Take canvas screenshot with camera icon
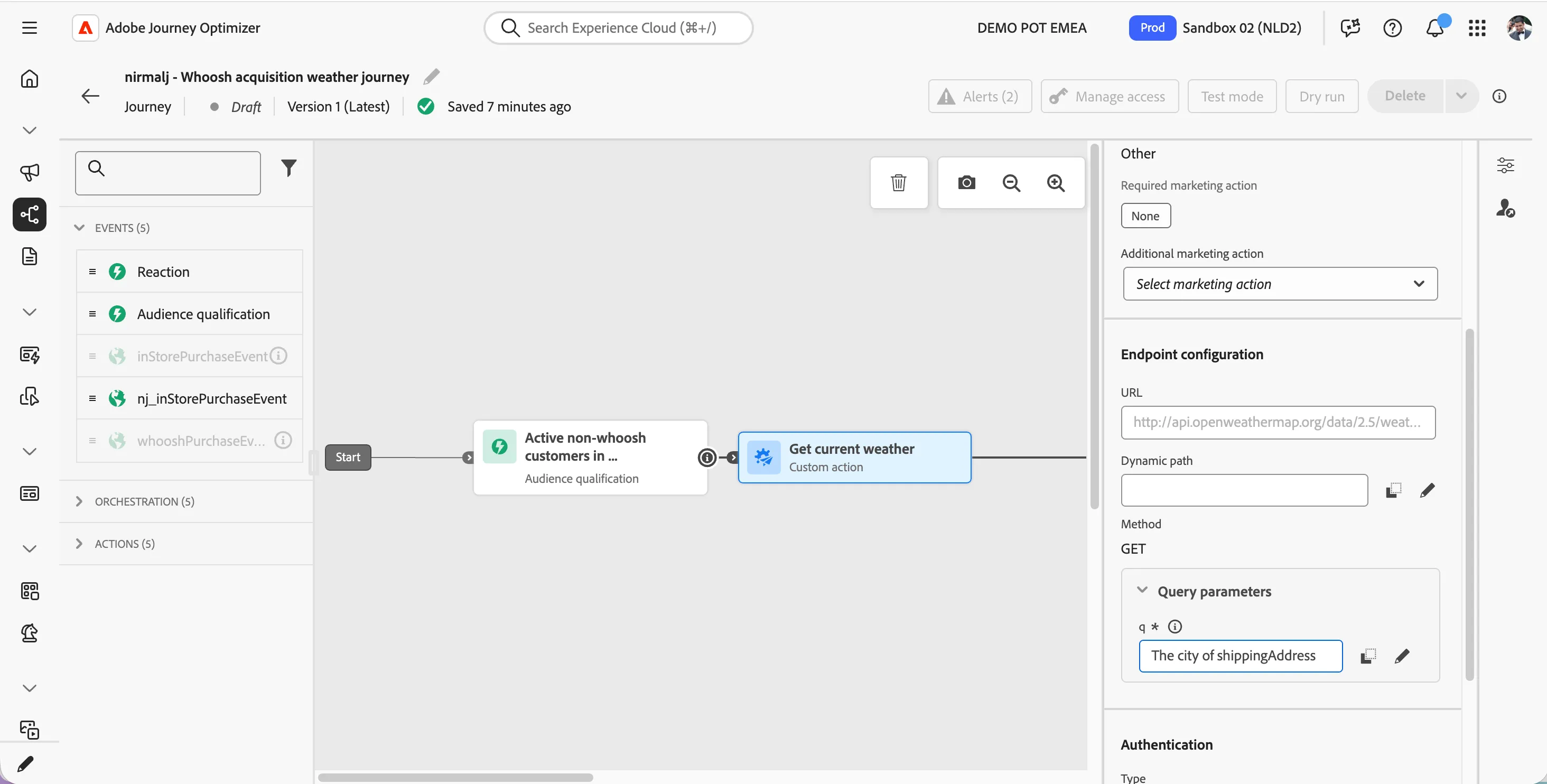1547x784 pixels. click(x=966, y=182)
